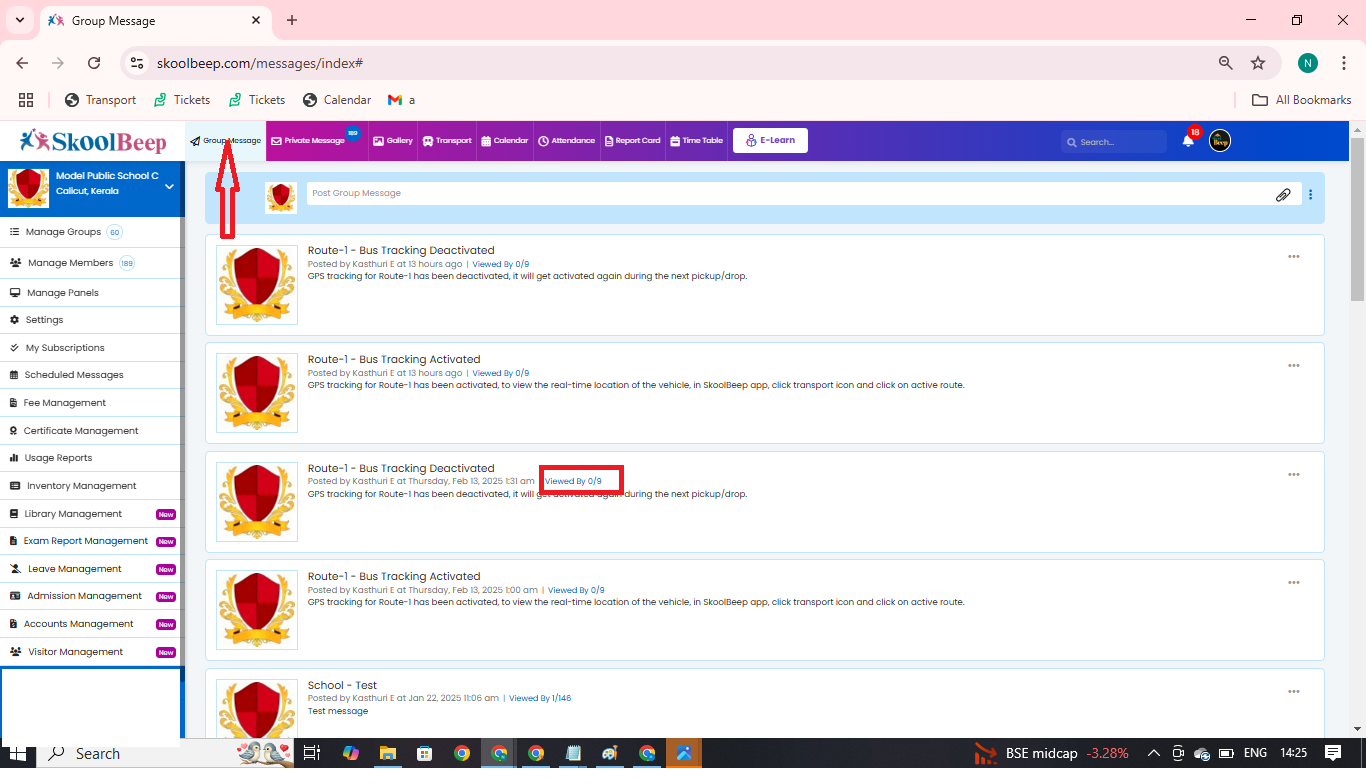Click the School - Test post title

342,685
